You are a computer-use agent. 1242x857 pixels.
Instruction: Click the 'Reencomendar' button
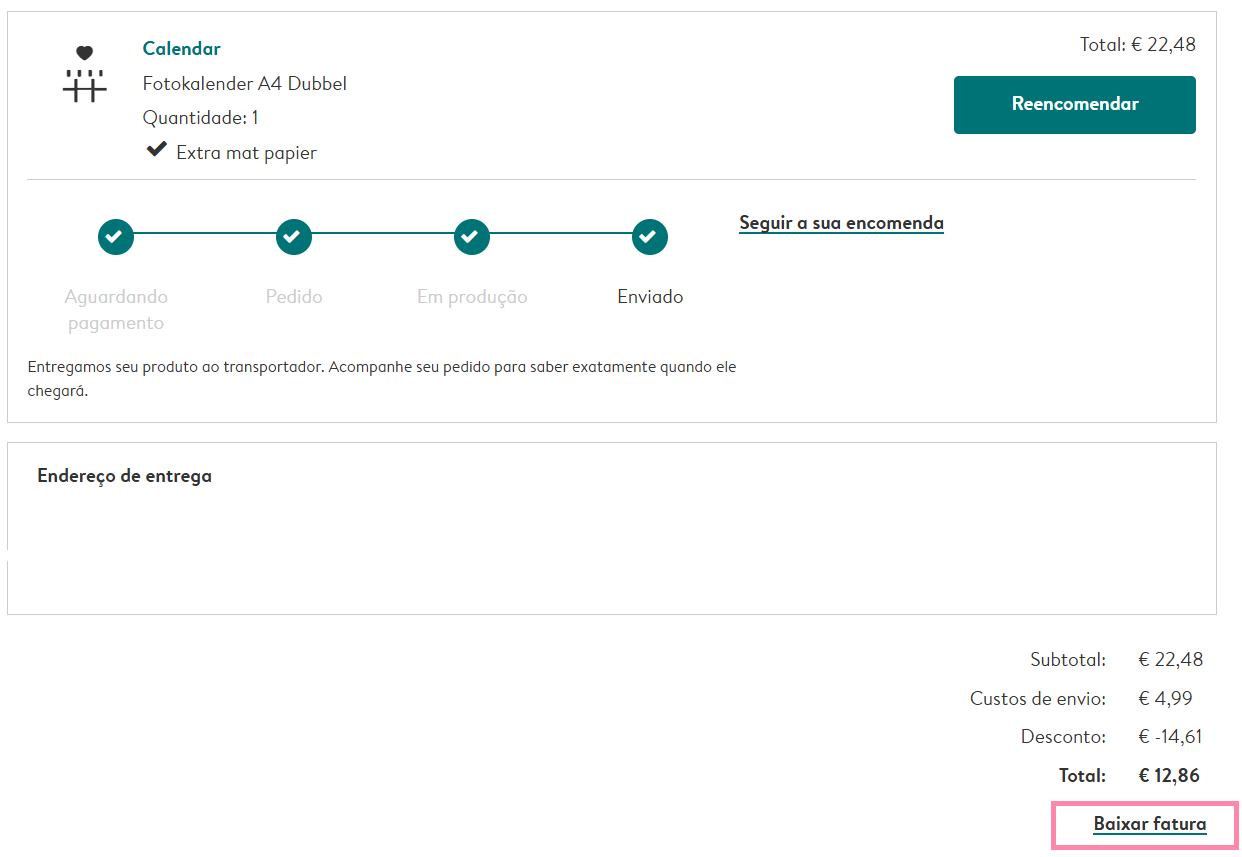click(1074, 104)
